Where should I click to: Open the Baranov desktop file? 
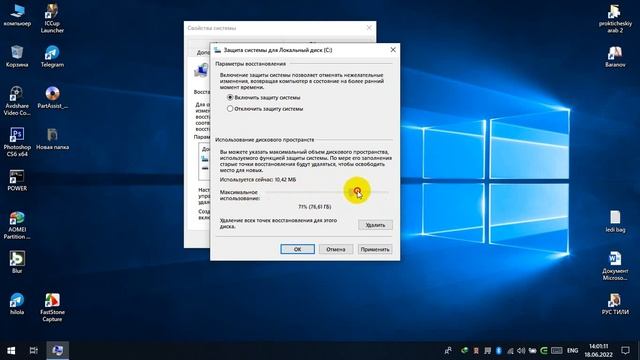pyautogui.click(x=615, y=56)
